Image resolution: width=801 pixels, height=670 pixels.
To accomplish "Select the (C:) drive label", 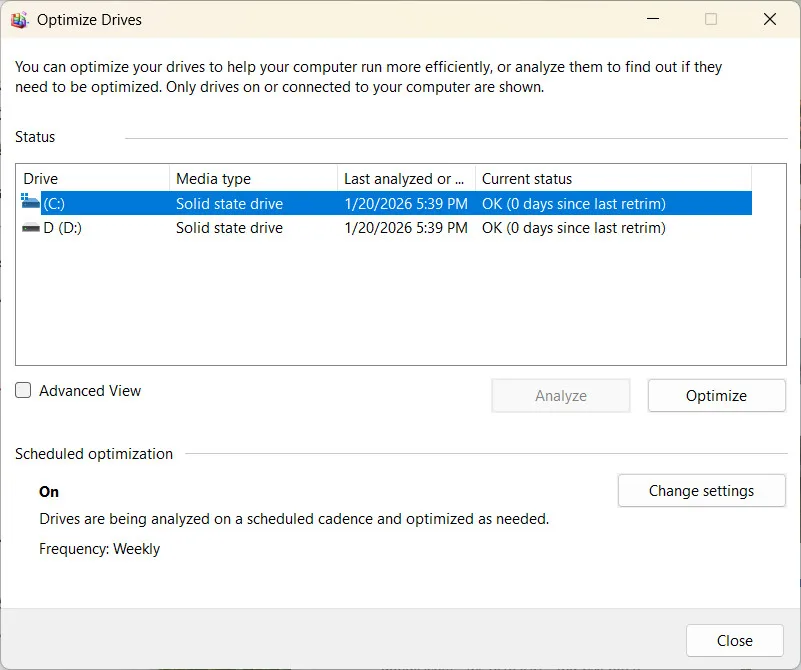I will pos(54,204).
